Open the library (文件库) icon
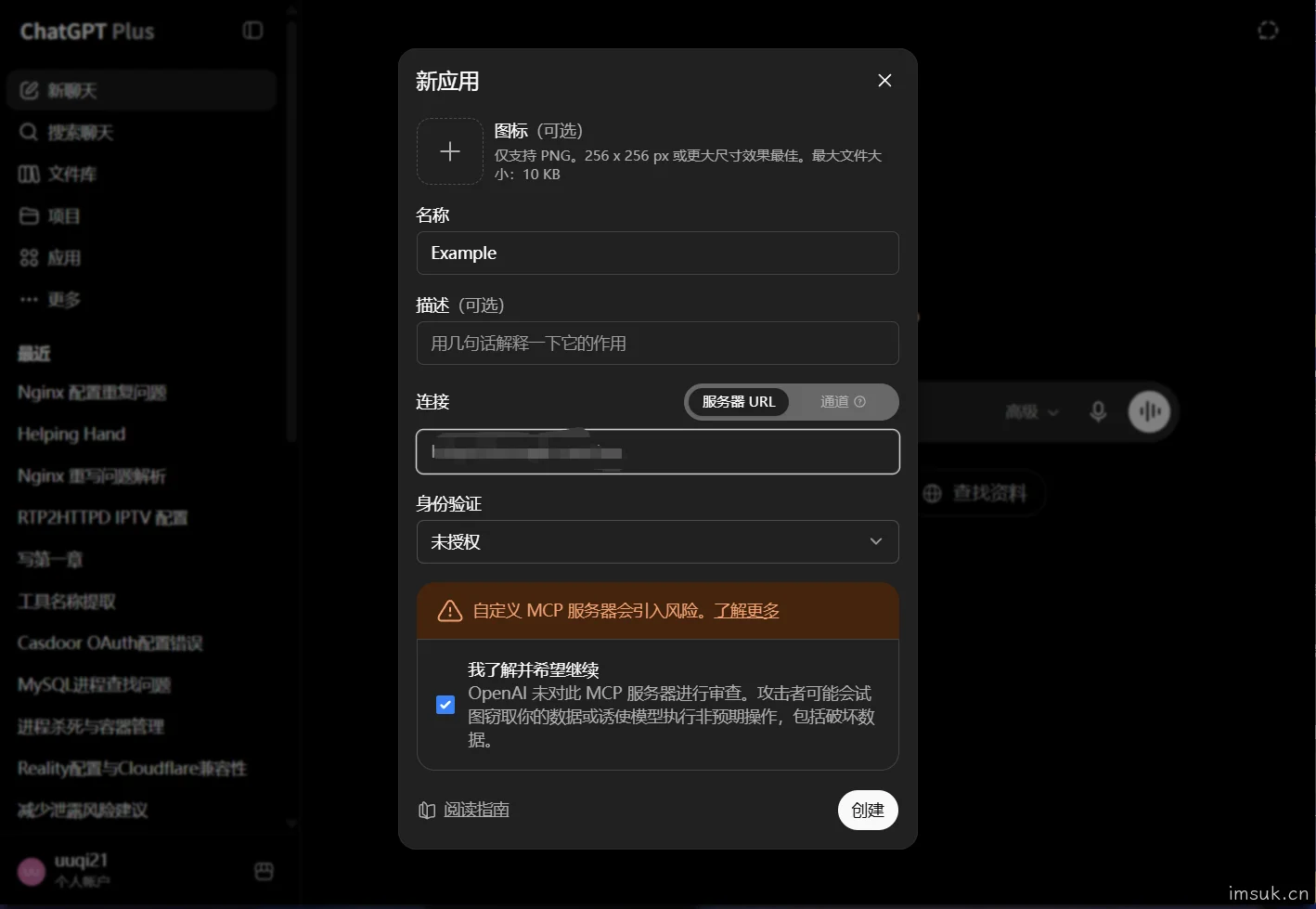Viewport: 1316px width, 909px height. click(30, 174)
